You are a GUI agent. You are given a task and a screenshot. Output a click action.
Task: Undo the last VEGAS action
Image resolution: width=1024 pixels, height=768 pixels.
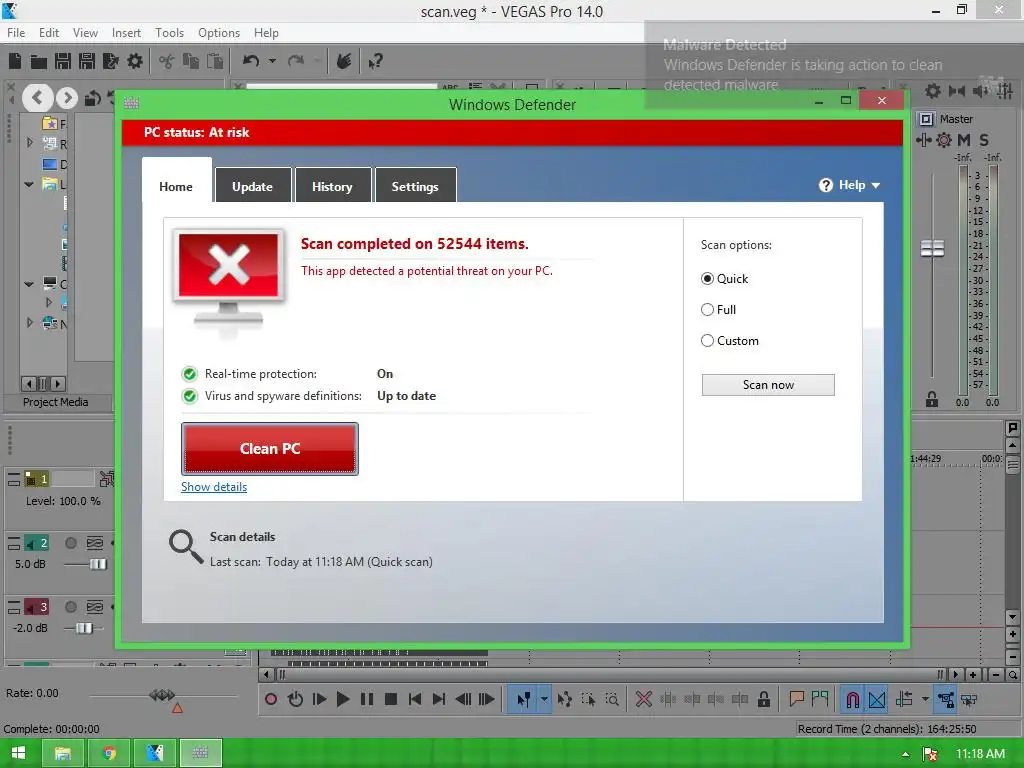[x=251, y=61]
